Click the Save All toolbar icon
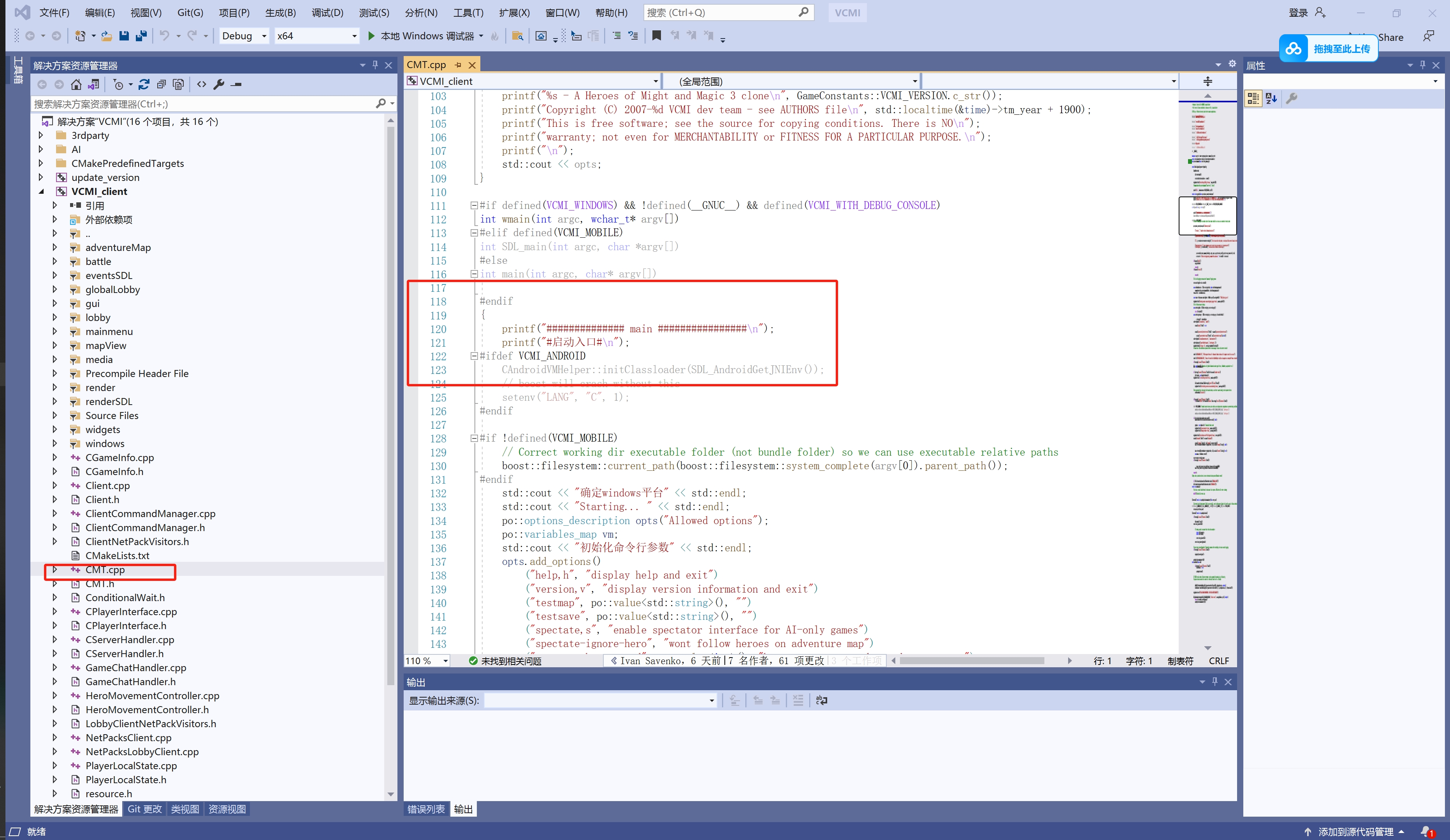Image resolution: width=1450 pixels, height=840 pixels. (141, 36)
